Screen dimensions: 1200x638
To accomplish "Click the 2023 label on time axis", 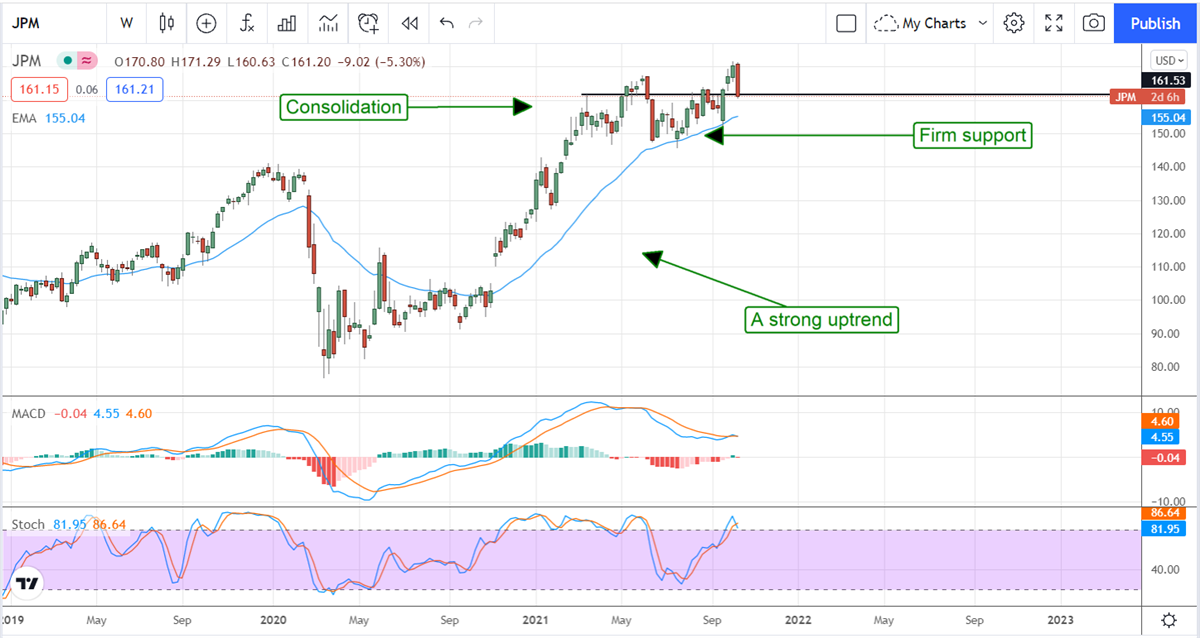I will click(x=1059, y=620).
